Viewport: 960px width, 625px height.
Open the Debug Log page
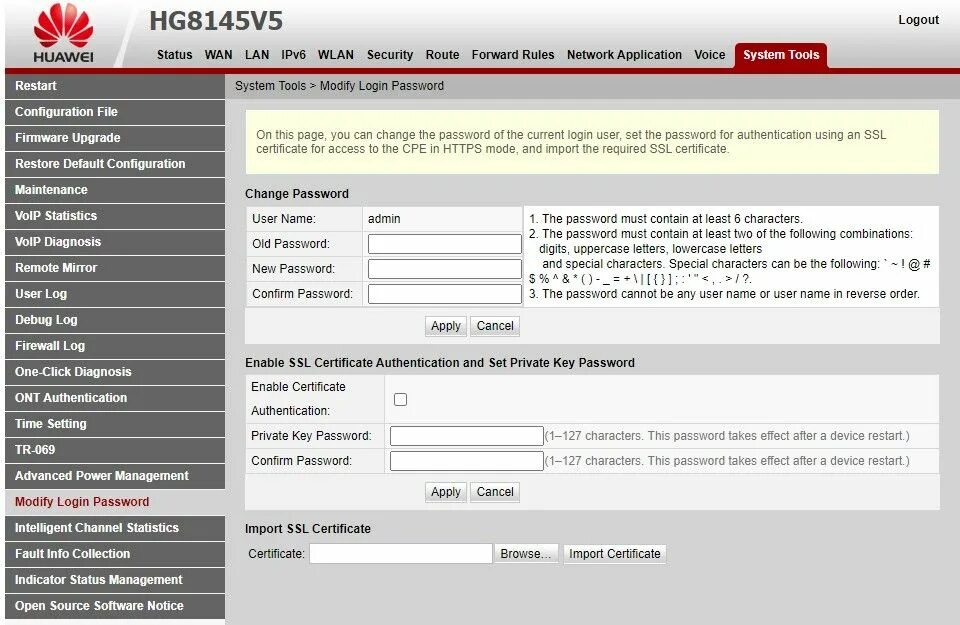coord(115,320)
